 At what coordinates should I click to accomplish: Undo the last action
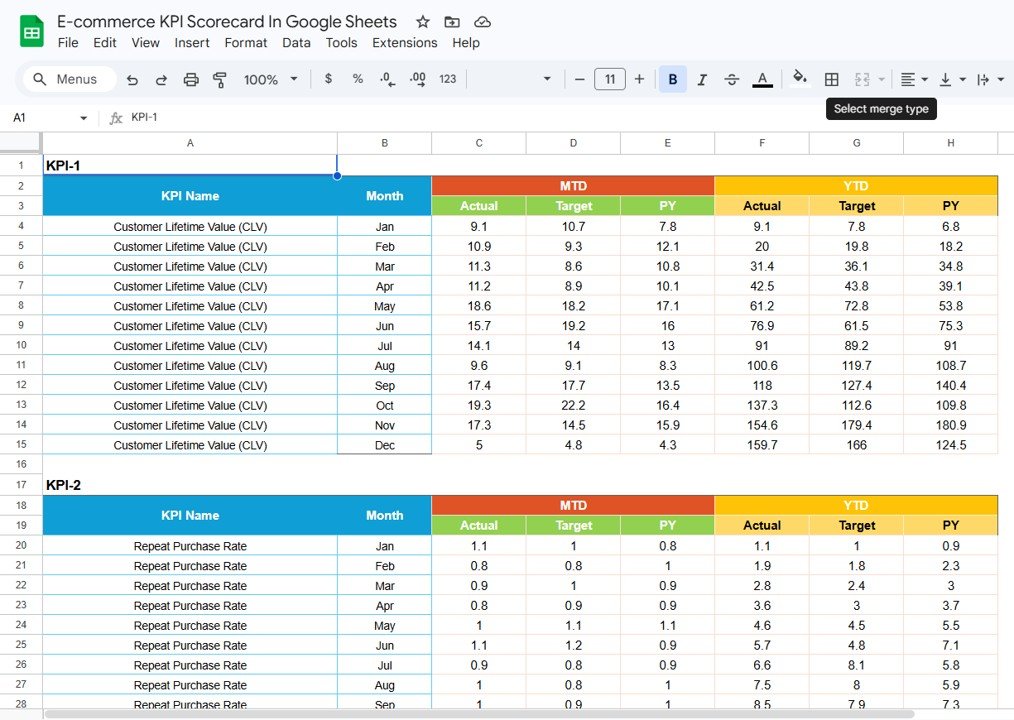pyautogui.click(x=133, y=79)
